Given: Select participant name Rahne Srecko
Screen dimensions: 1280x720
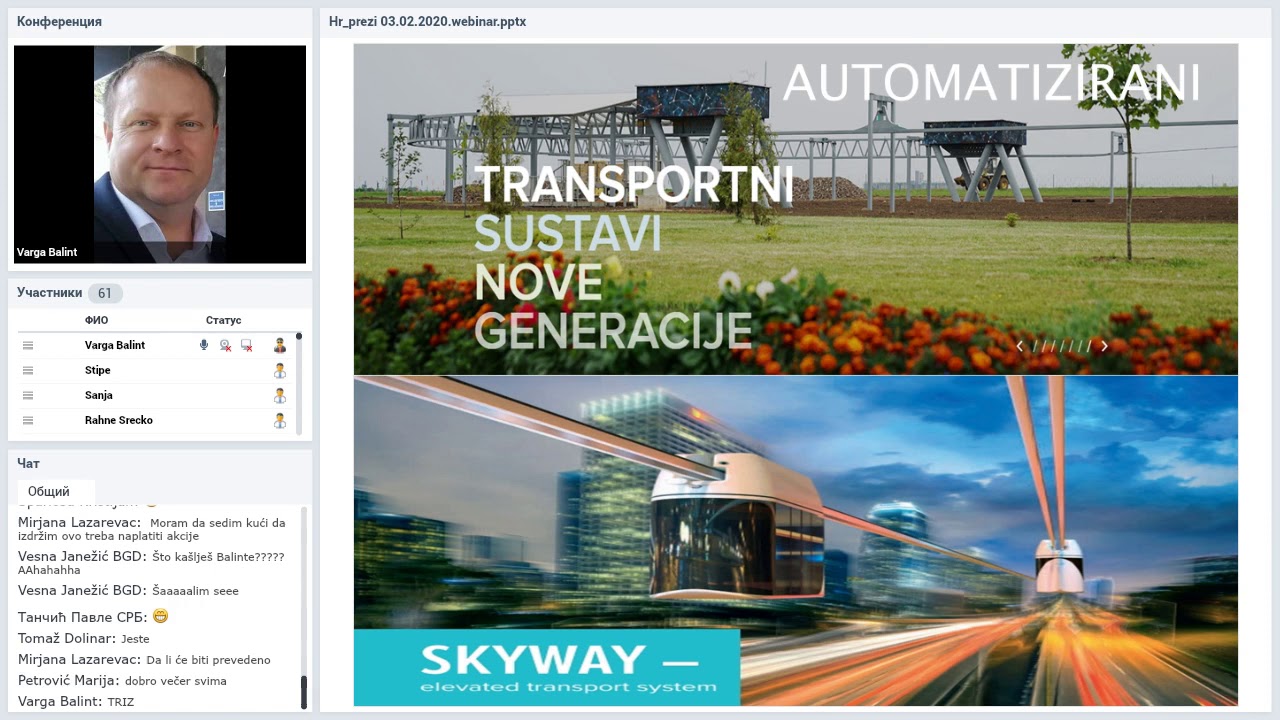Looking at the screenshot, I should [119, 420].
